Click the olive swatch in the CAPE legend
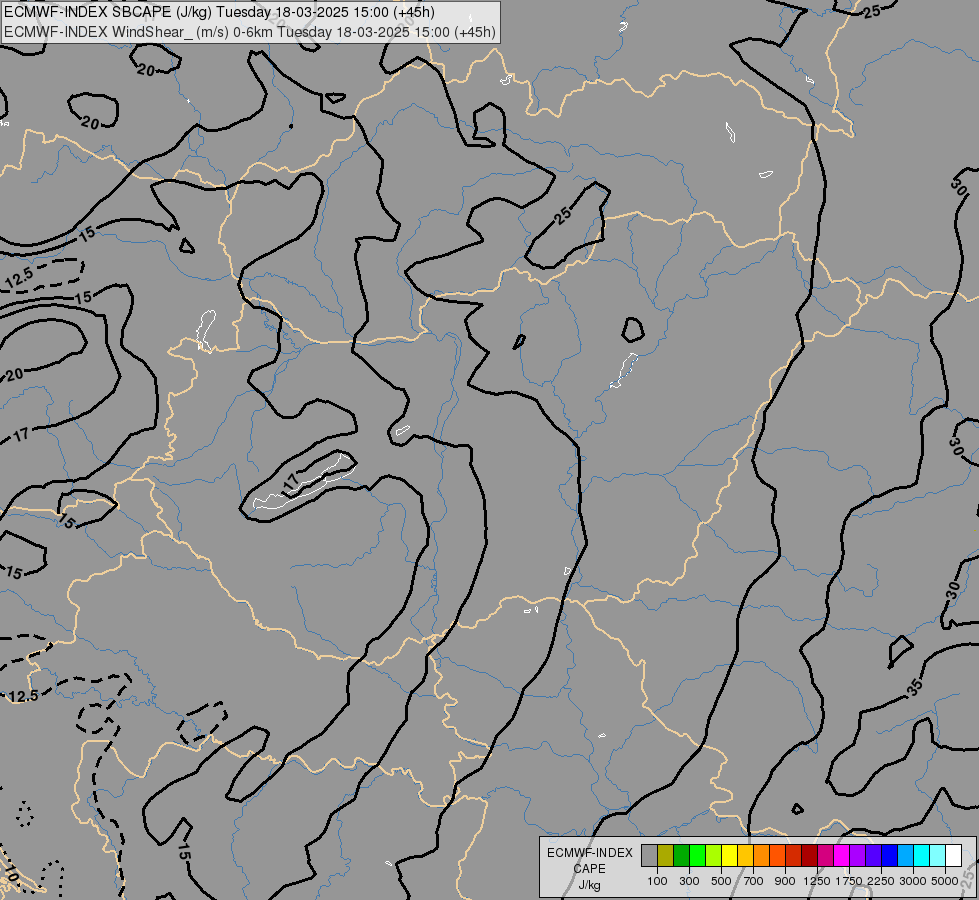The width and height of the screenshot is (979, 900). (666, 855)
